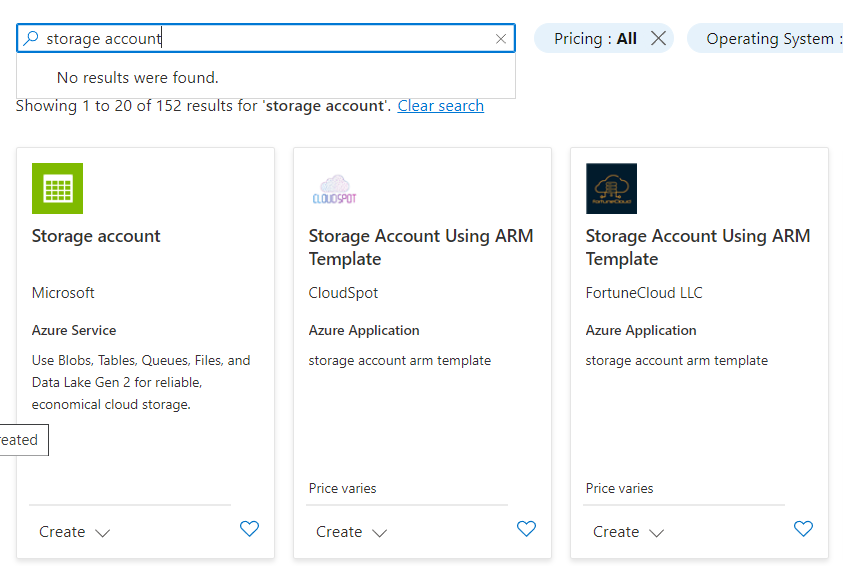Open the green Storage account Microsoft logo
The width and height of the screenshot is (843, 566).
58,189
